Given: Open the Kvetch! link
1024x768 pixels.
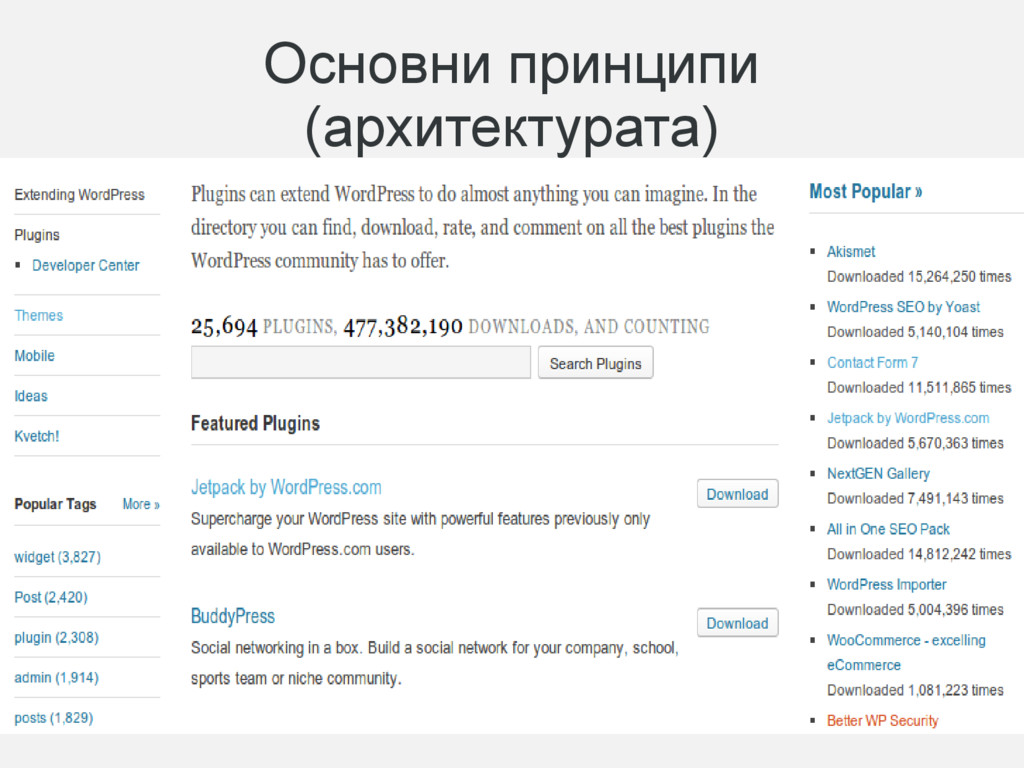Looking at the screenshot, I should [37, 436].
